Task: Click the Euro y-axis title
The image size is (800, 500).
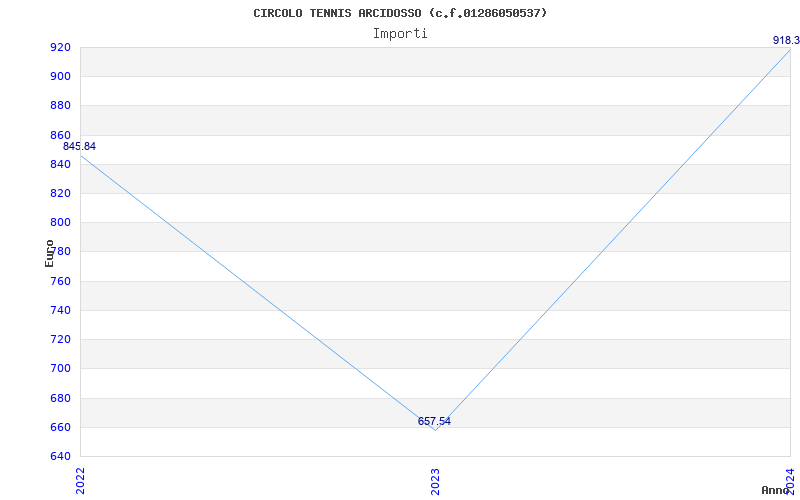Action: (x=49, y=254)
